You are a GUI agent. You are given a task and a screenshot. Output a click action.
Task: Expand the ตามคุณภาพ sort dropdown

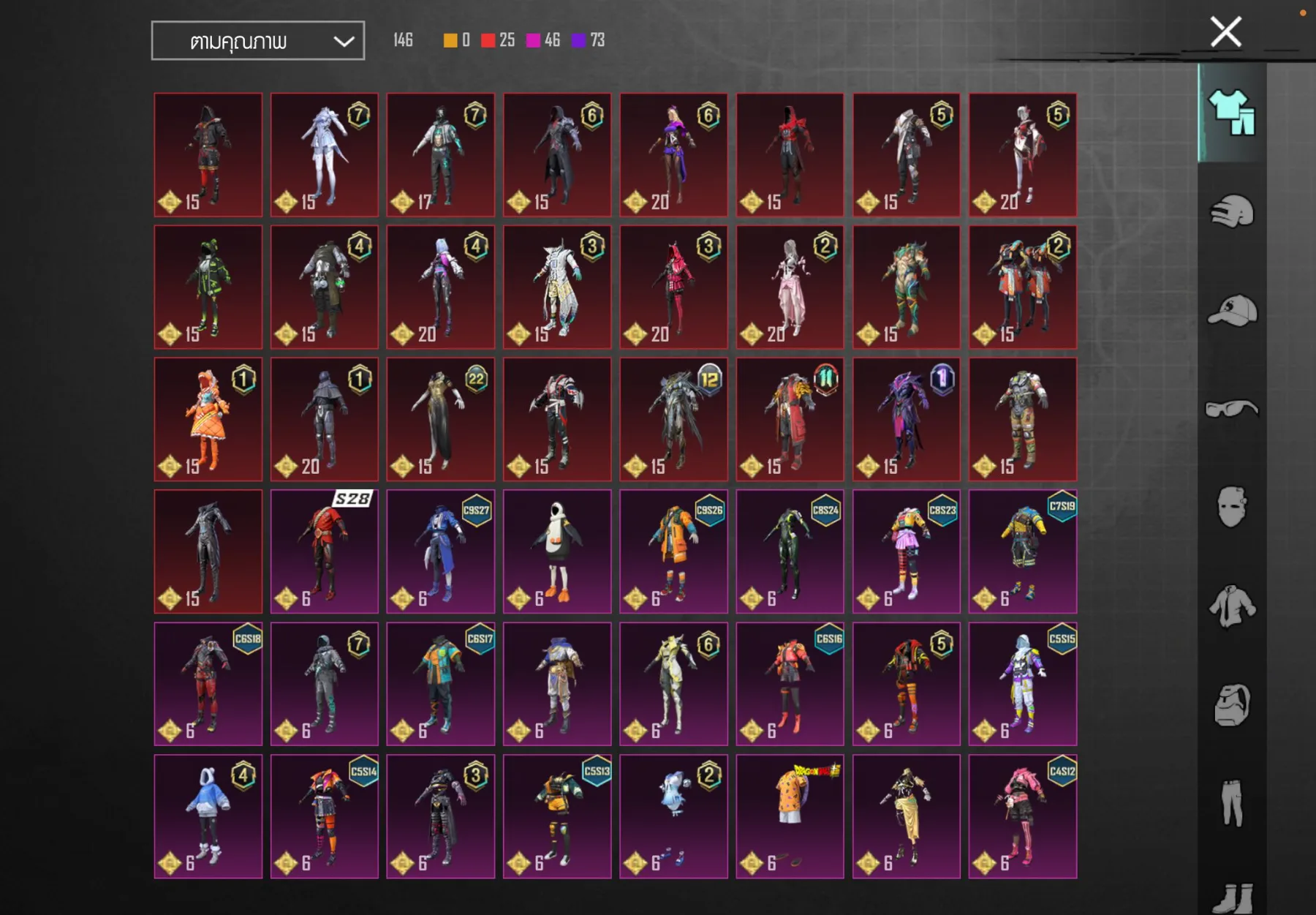coord(257,41)
